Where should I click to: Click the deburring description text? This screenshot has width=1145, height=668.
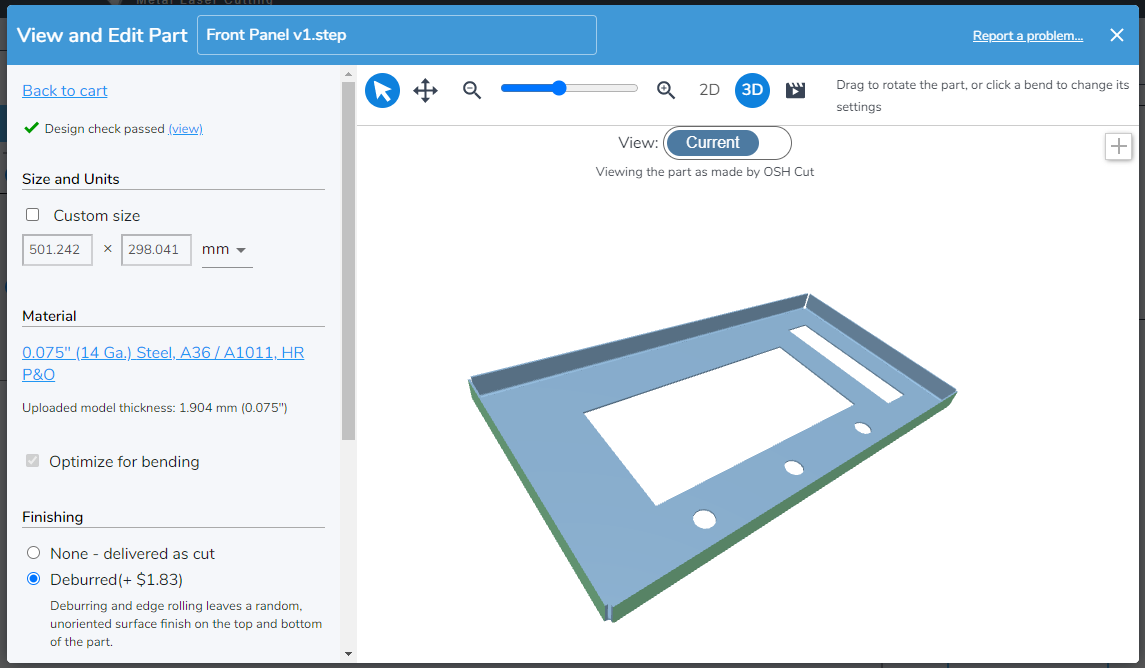click(186, 623)
